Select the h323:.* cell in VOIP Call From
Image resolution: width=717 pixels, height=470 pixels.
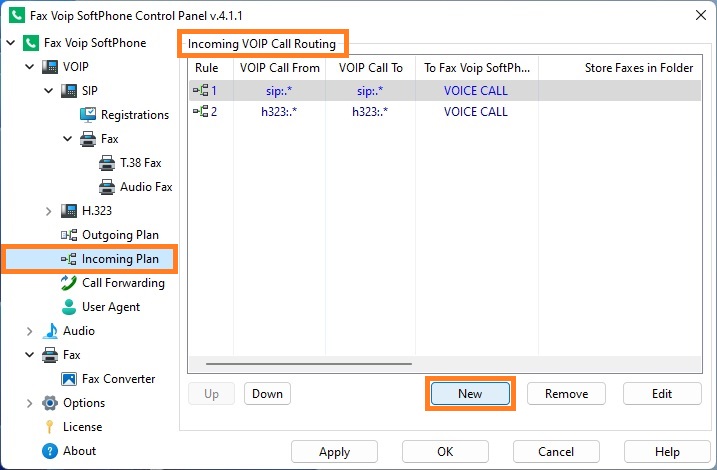pyautogui.click(x=279, y=112)
